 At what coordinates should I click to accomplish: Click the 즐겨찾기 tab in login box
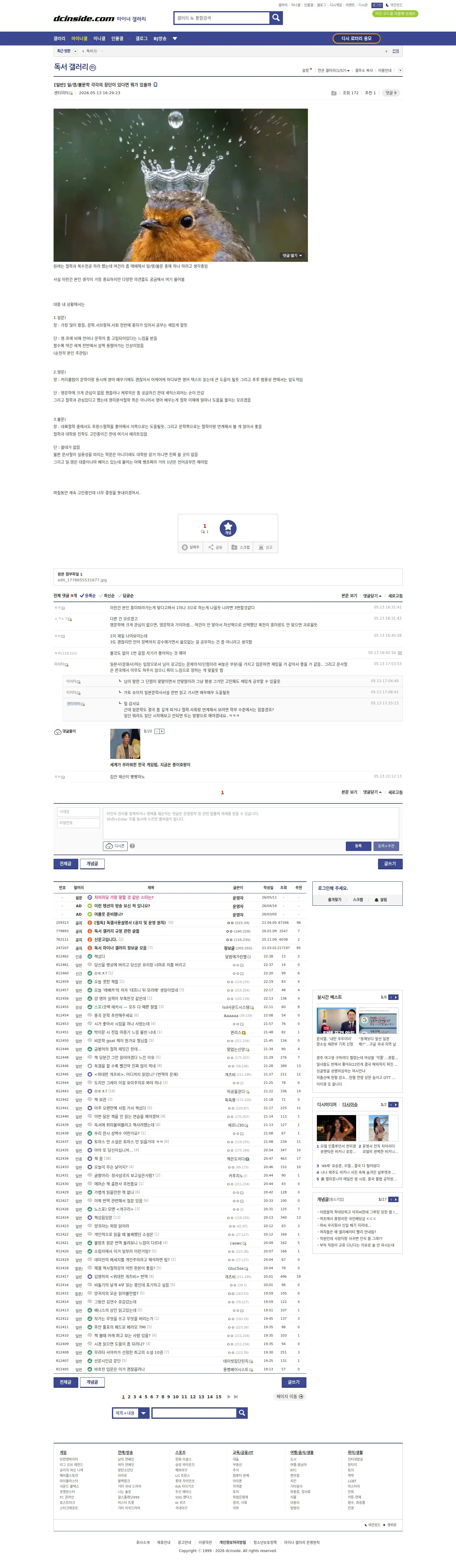(x=334, y=900)
